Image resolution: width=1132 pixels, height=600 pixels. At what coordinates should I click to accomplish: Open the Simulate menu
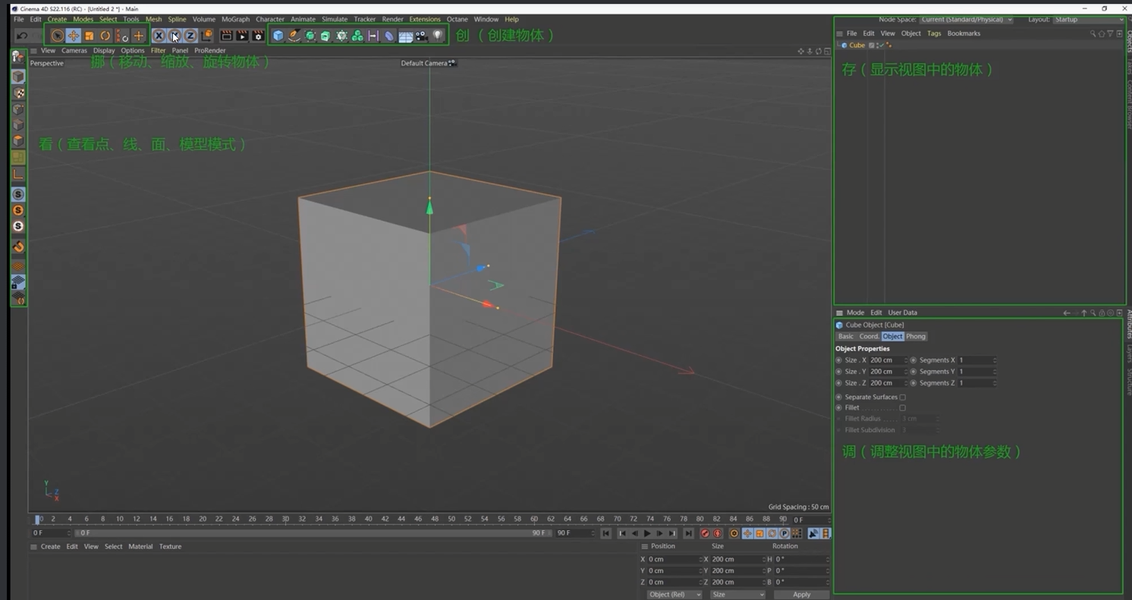click(x=334, y=19)
